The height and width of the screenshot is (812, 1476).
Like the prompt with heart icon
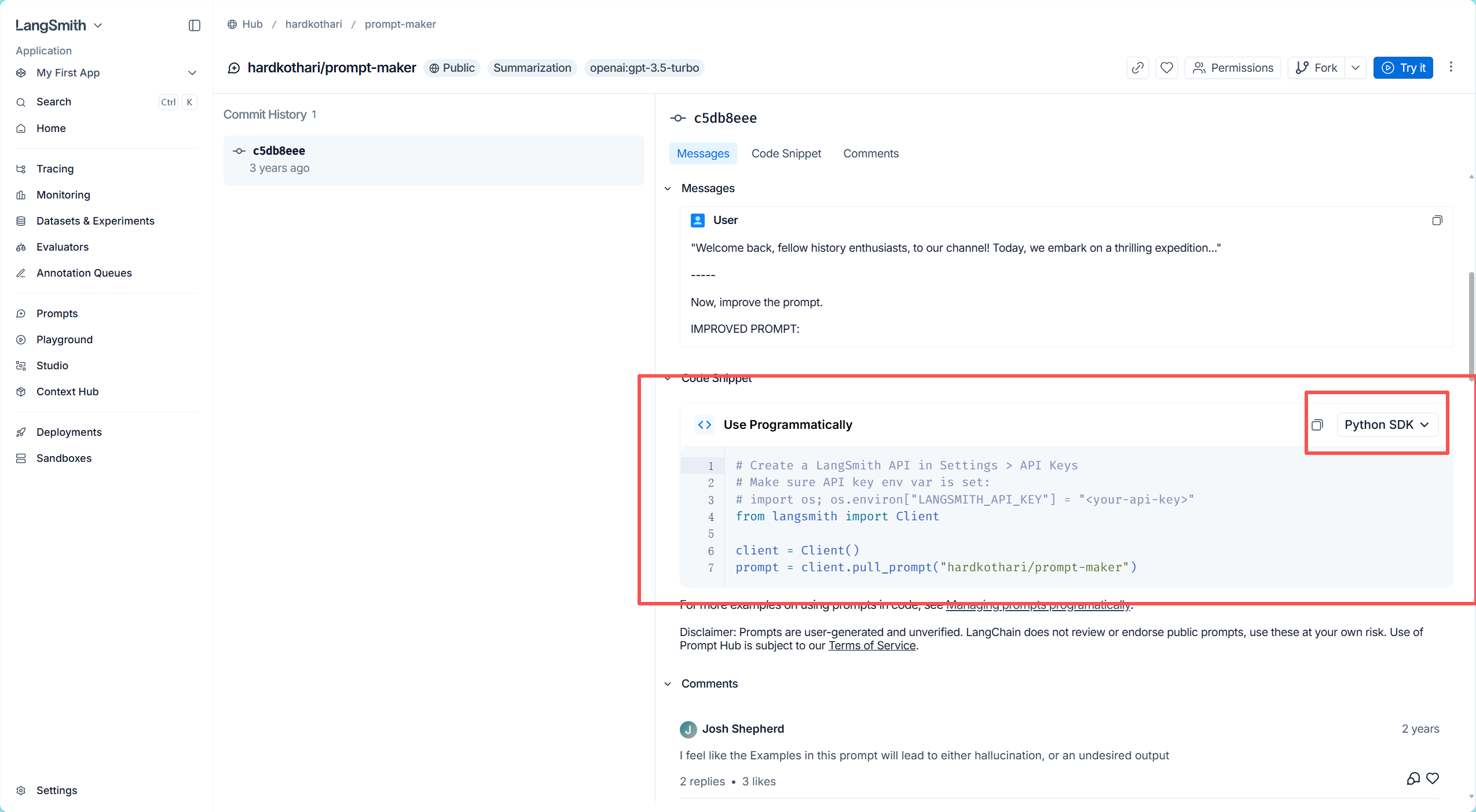1167,68
